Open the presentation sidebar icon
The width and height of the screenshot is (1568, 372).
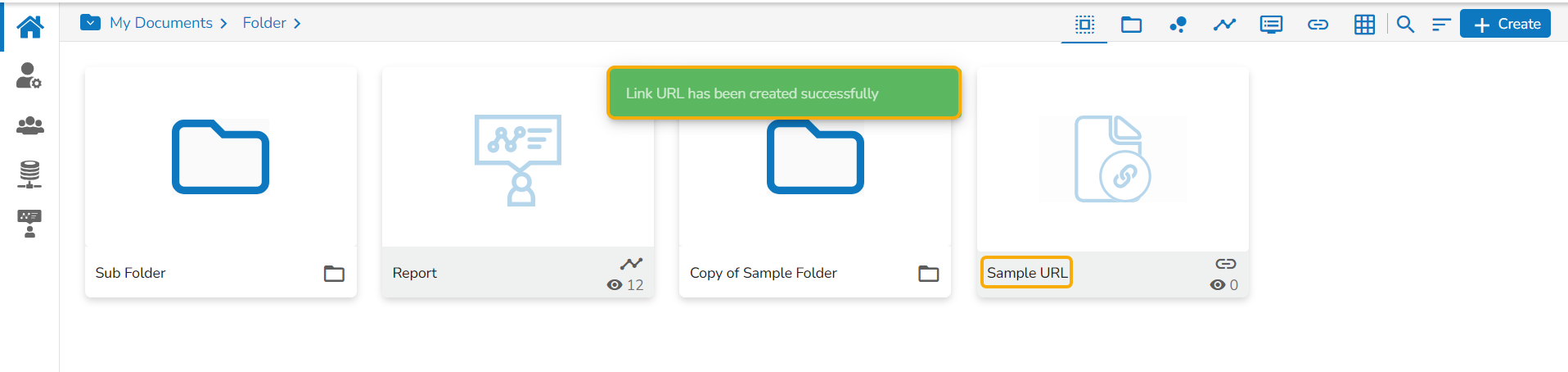pos(29,223)
